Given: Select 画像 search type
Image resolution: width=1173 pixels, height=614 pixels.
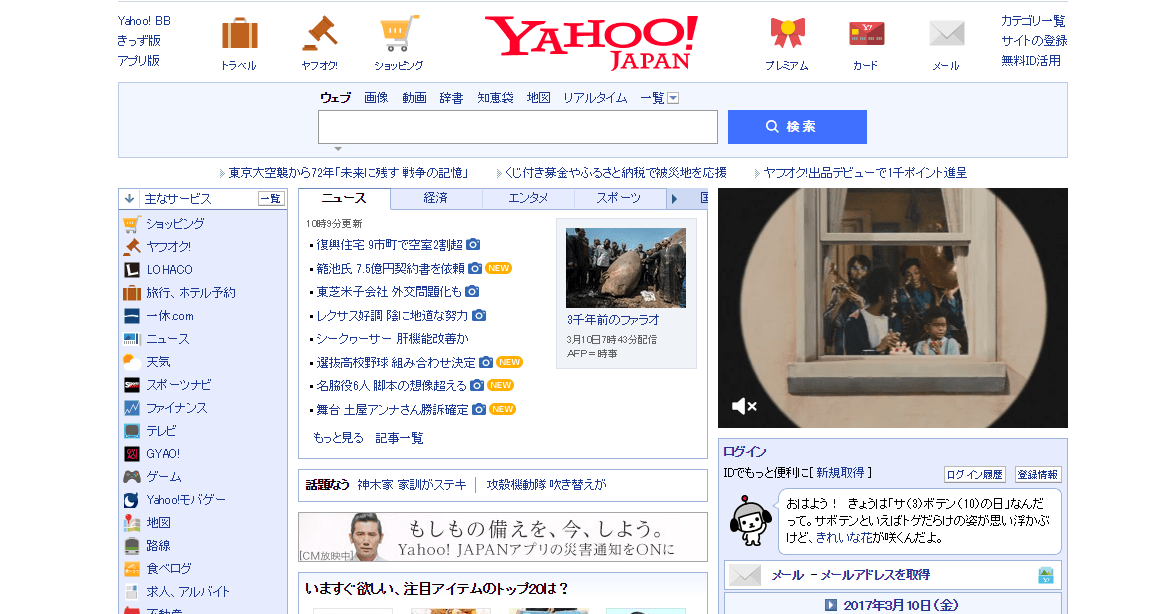Looking at the screenshot, I should pyautogui.click(x=376, y=98).
